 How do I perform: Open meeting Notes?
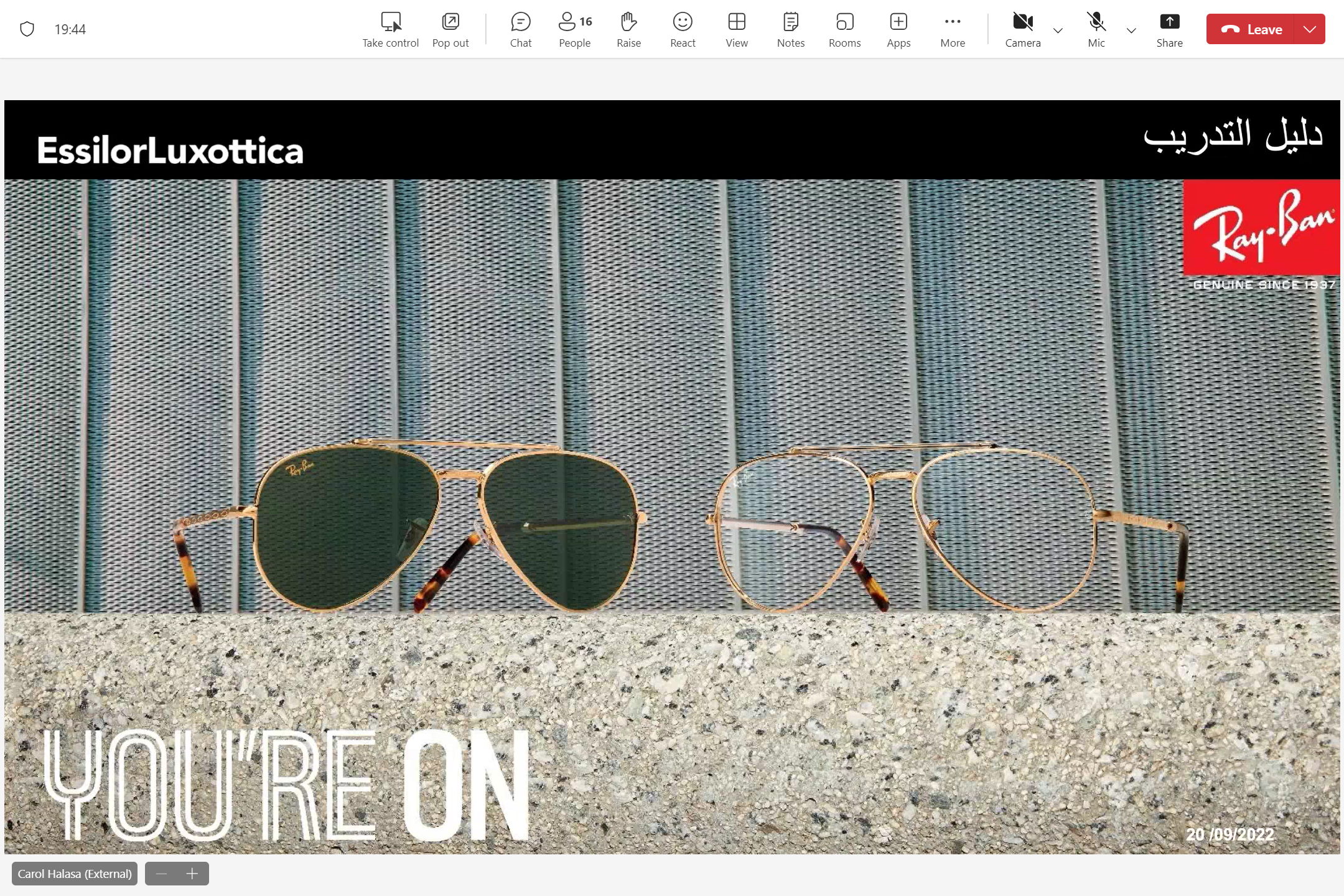coord(790,29)
